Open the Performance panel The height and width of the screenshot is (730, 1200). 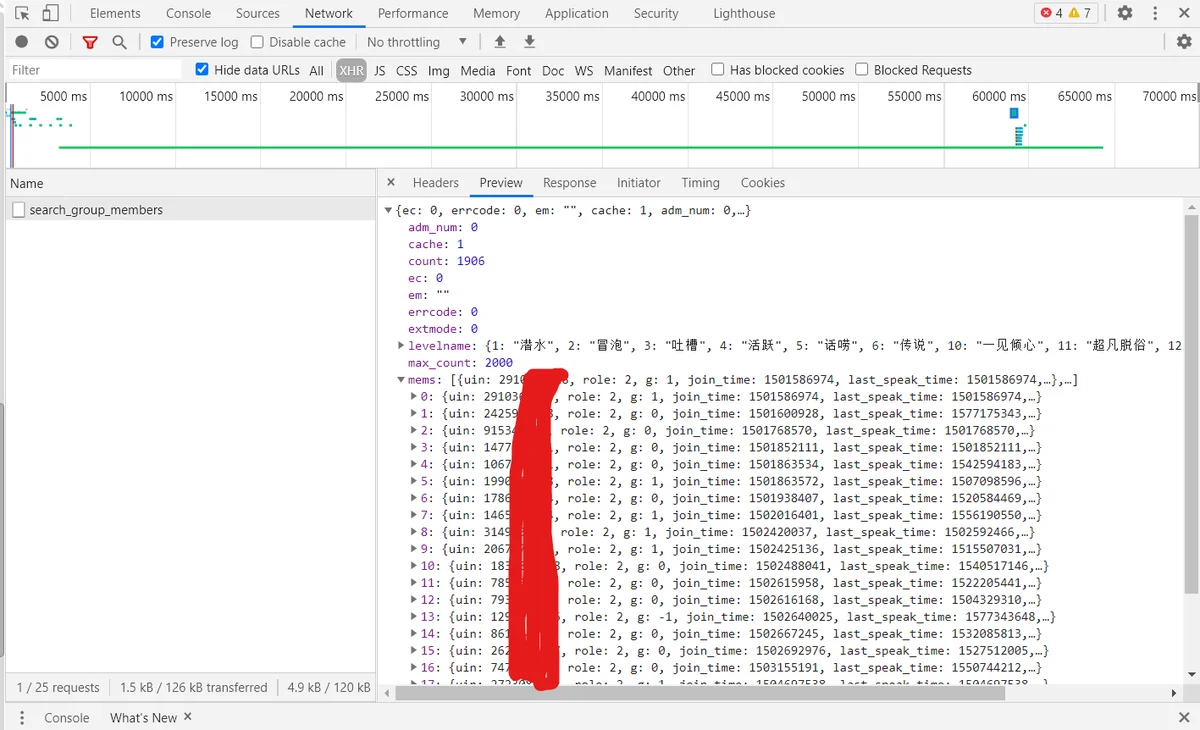pyautogui.click(x=413, y=14)
